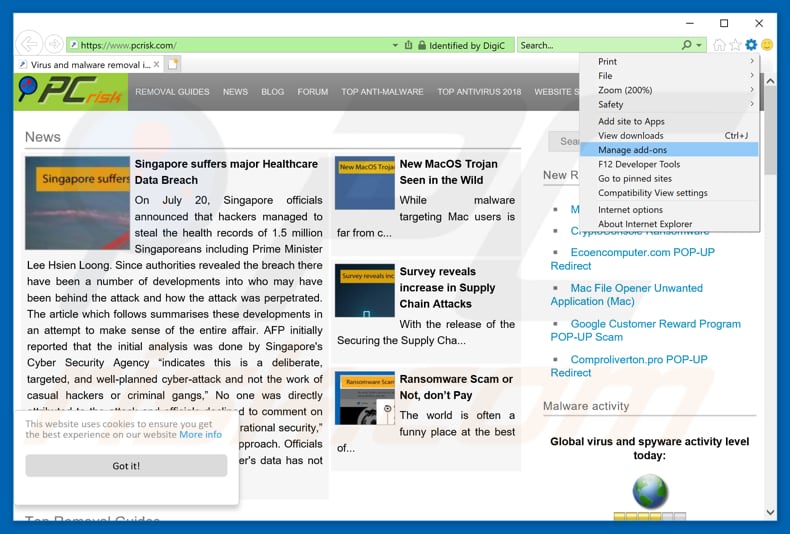Open New MacOS Trojan headline
Viewport: 790px width, 534px height.
point(448,172)
